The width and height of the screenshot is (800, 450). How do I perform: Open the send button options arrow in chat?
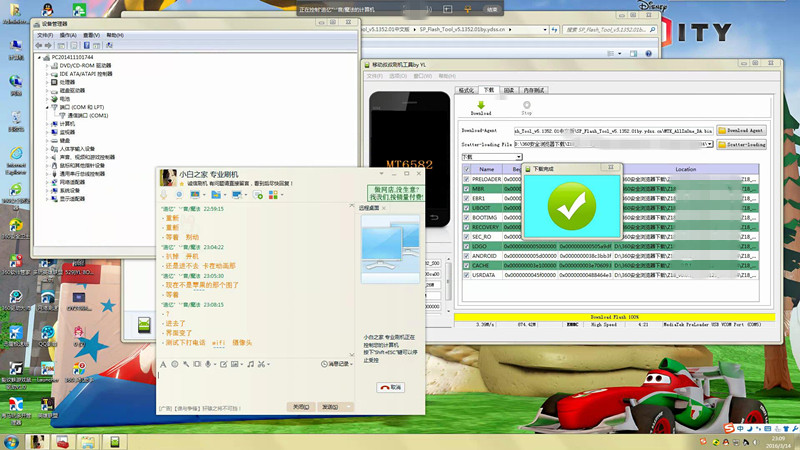pos(348,407)
